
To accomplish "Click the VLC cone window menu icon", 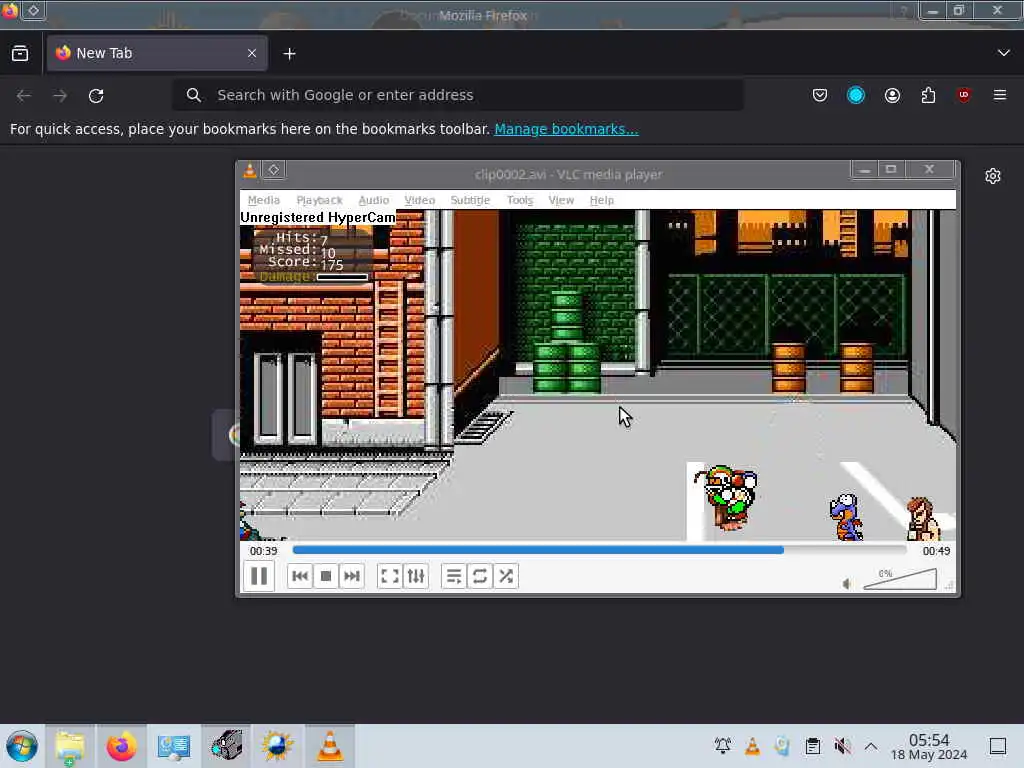I will coord(249,170).
